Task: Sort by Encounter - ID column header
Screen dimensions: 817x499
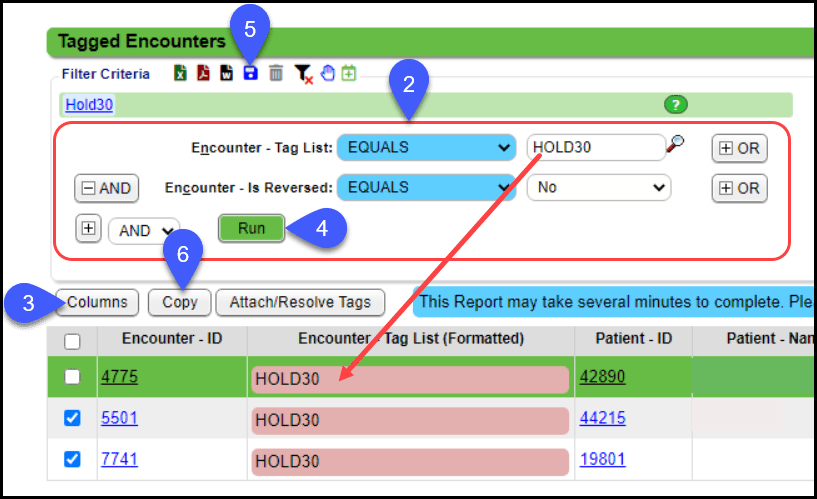Action: click(172, 339)
